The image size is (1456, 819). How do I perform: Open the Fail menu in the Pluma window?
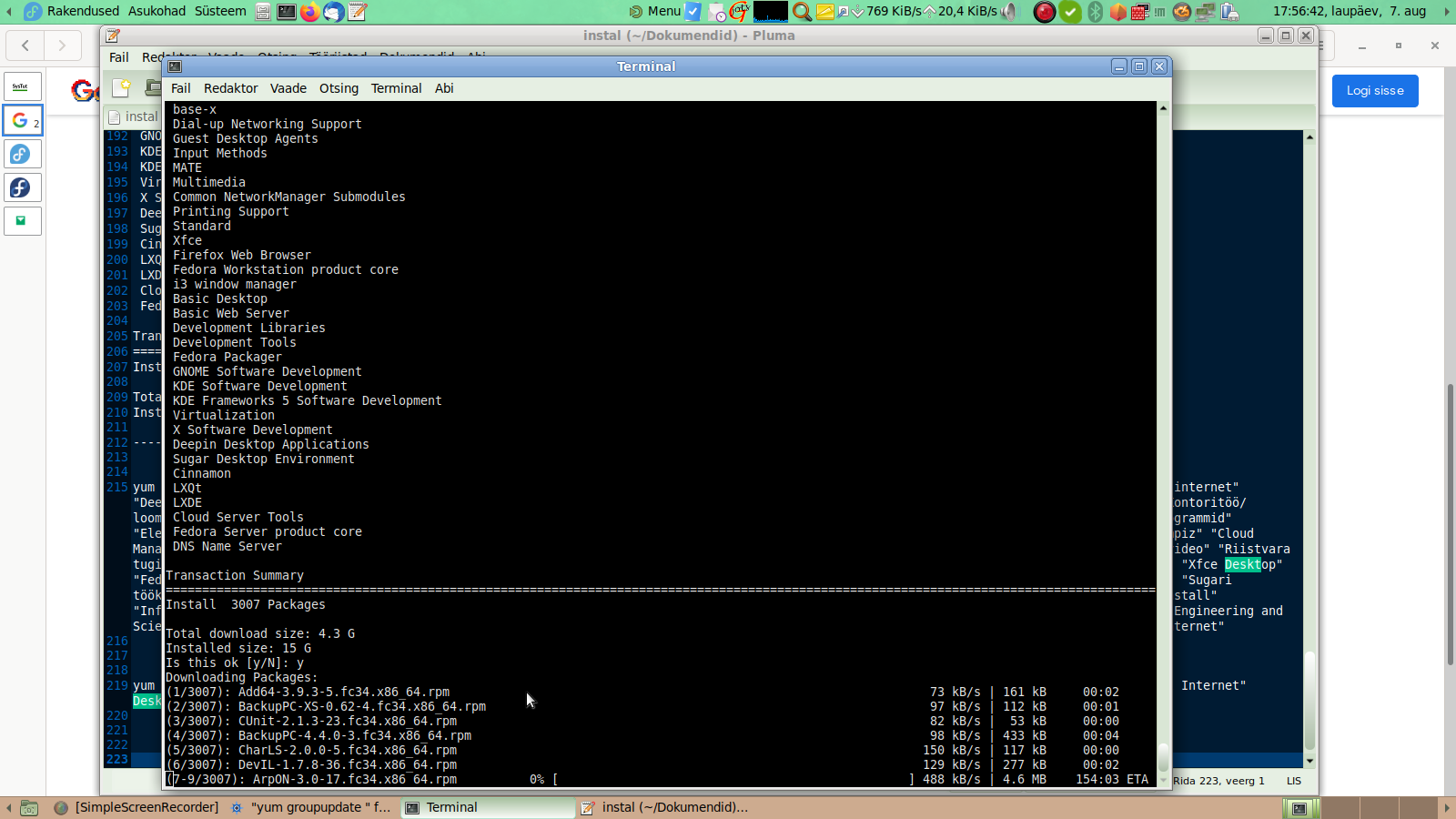pyautogui.click(x=119, y=57)
